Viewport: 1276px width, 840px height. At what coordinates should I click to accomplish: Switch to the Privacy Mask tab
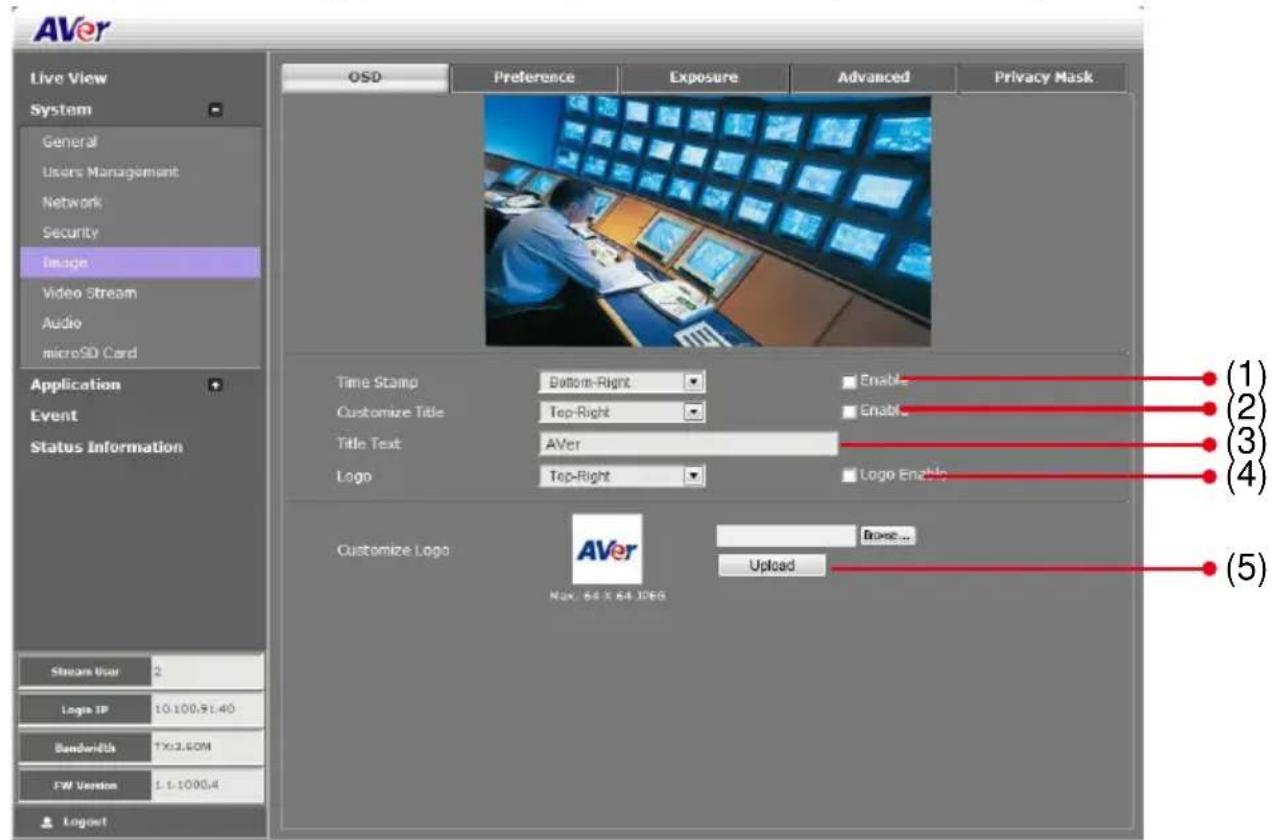pos(1043,78)
